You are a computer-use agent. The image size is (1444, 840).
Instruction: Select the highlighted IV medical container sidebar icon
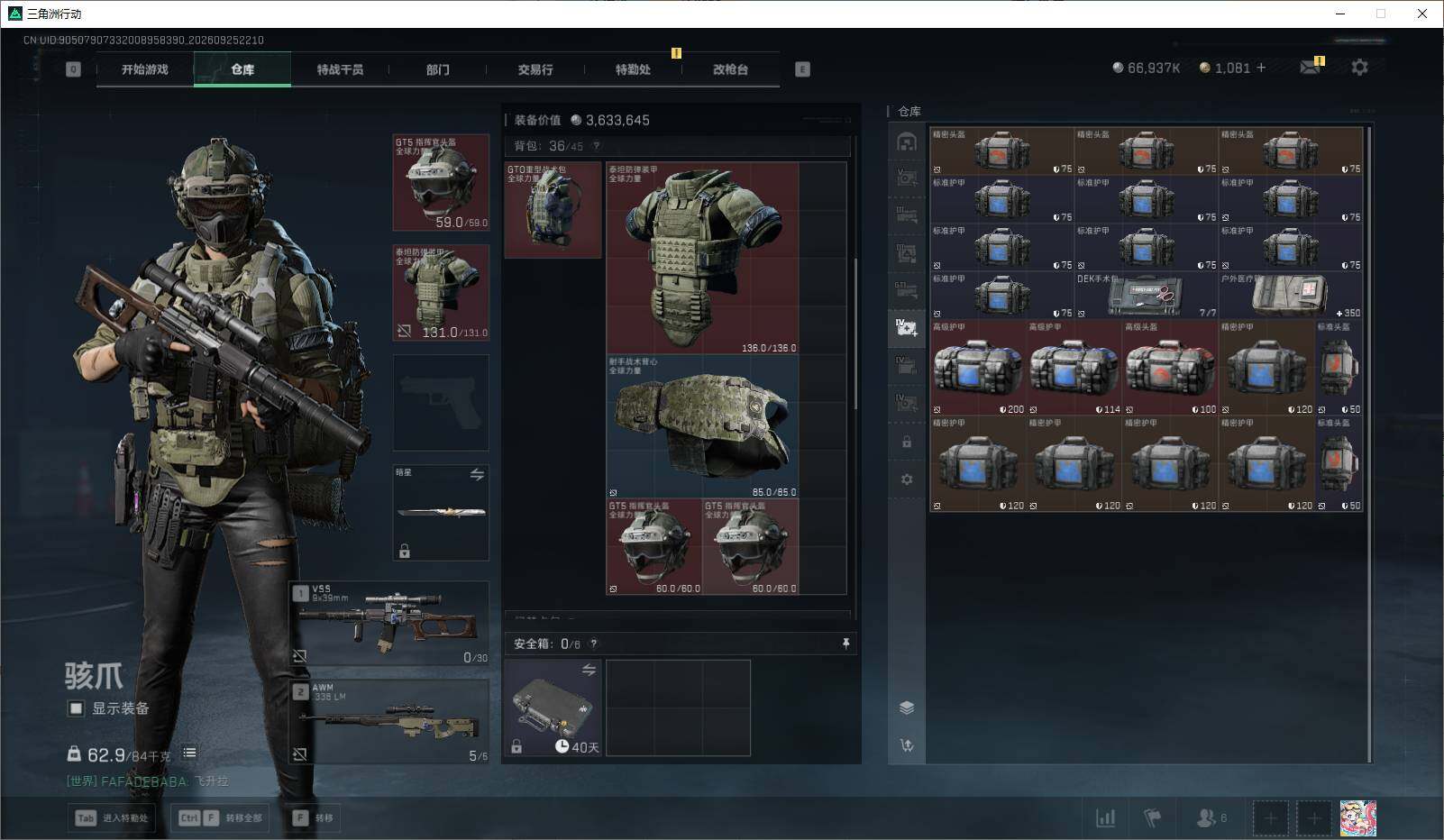tap(907, 327)
